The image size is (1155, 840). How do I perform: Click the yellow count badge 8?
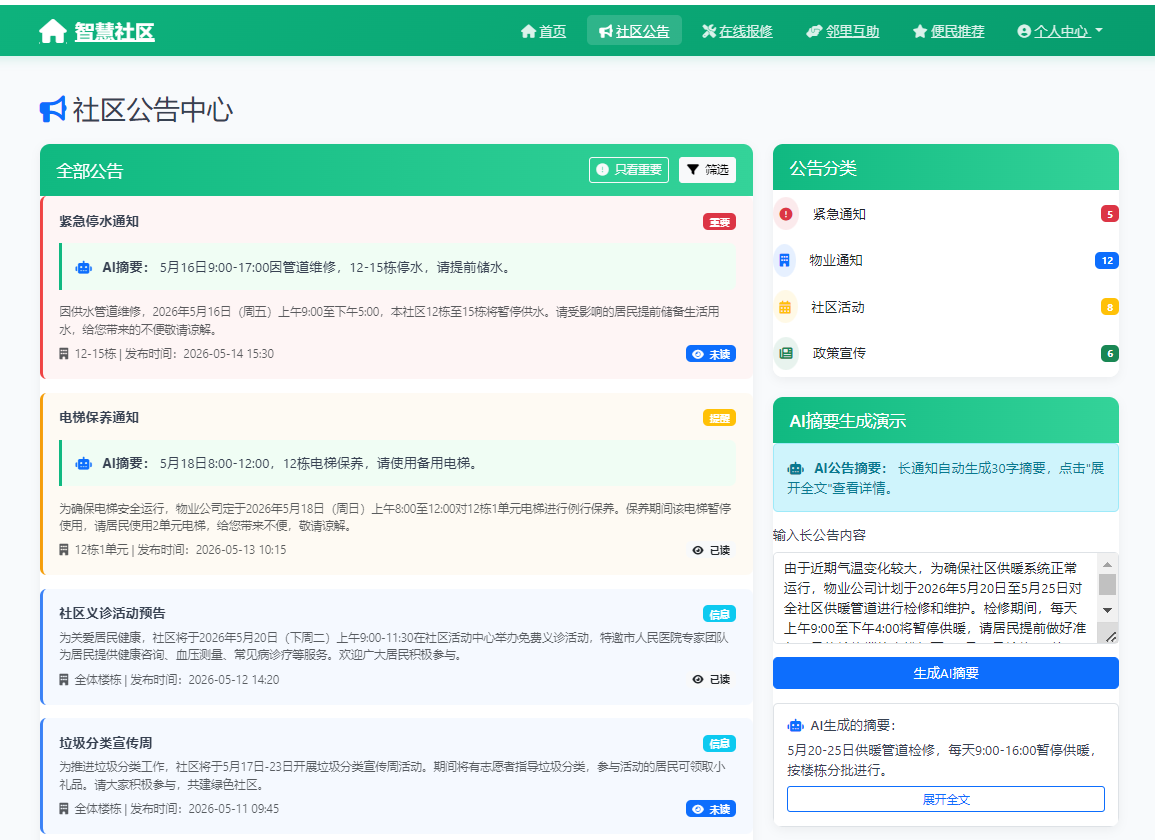(1109, 307)
